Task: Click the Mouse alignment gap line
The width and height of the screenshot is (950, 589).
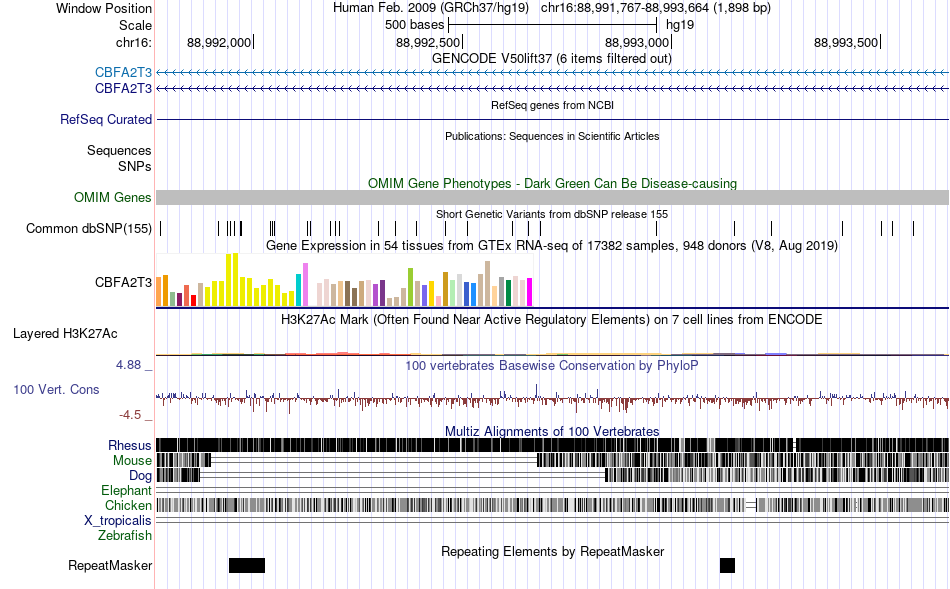Action: (x=374, y=460)
